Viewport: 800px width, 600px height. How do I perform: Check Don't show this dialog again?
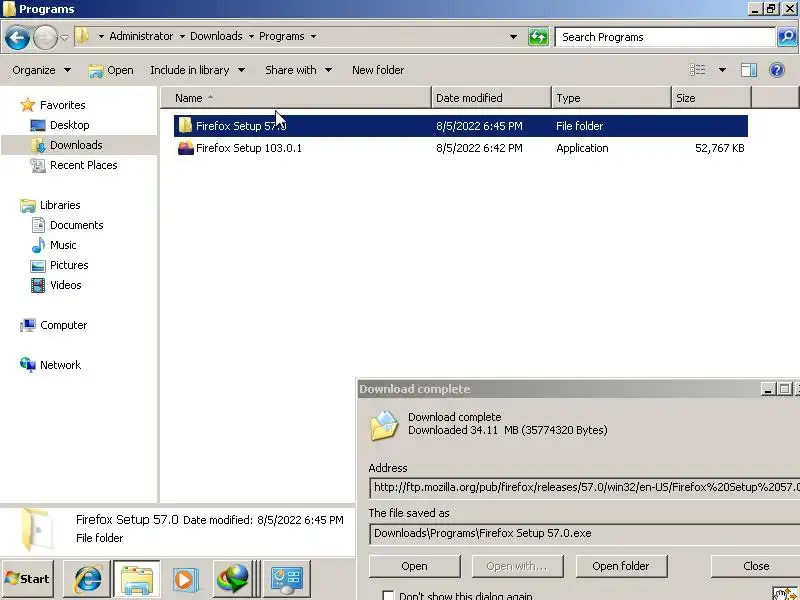point(388,595)
